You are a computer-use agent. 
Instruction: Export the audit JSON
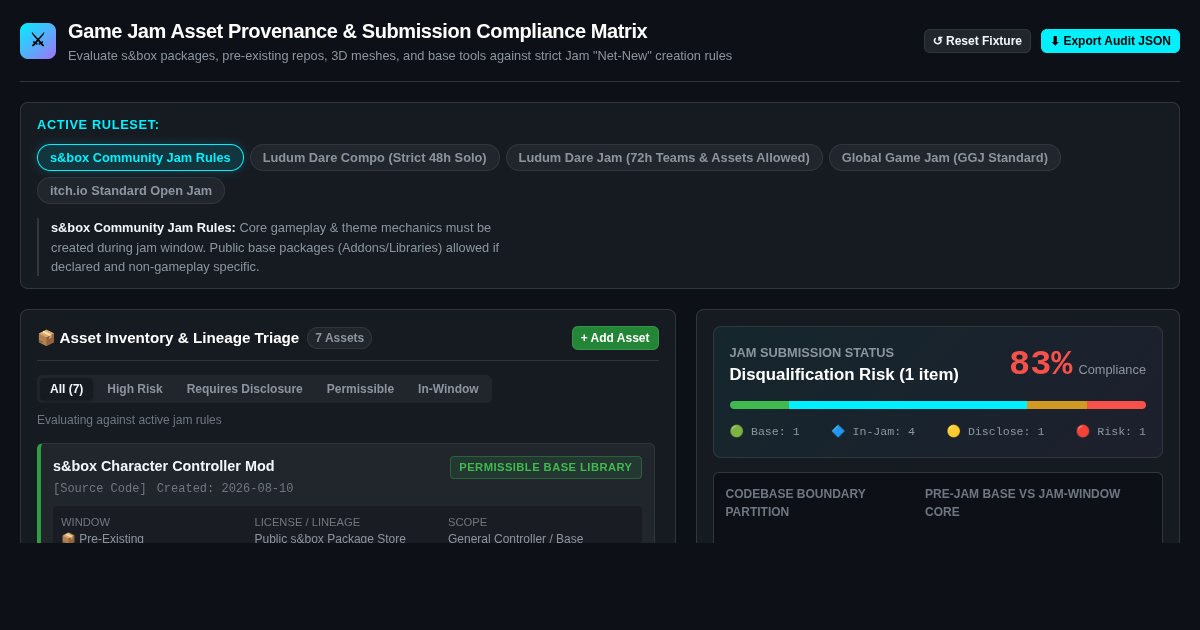click(1110, 41)
